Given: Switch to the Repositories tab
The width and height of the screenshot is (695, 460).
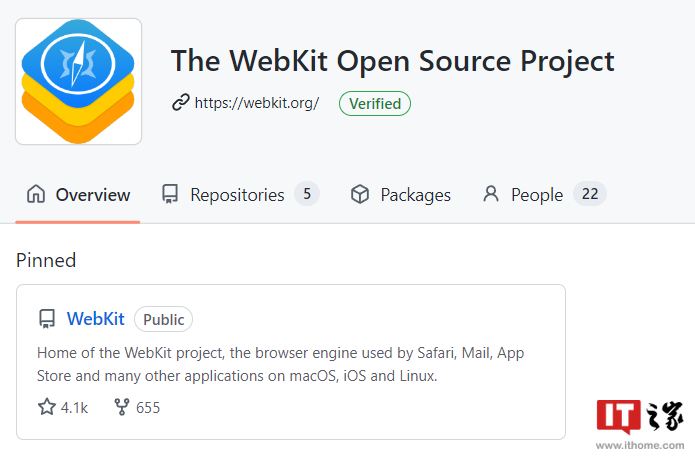Looking at the screenshot, I should click(237, 195).
